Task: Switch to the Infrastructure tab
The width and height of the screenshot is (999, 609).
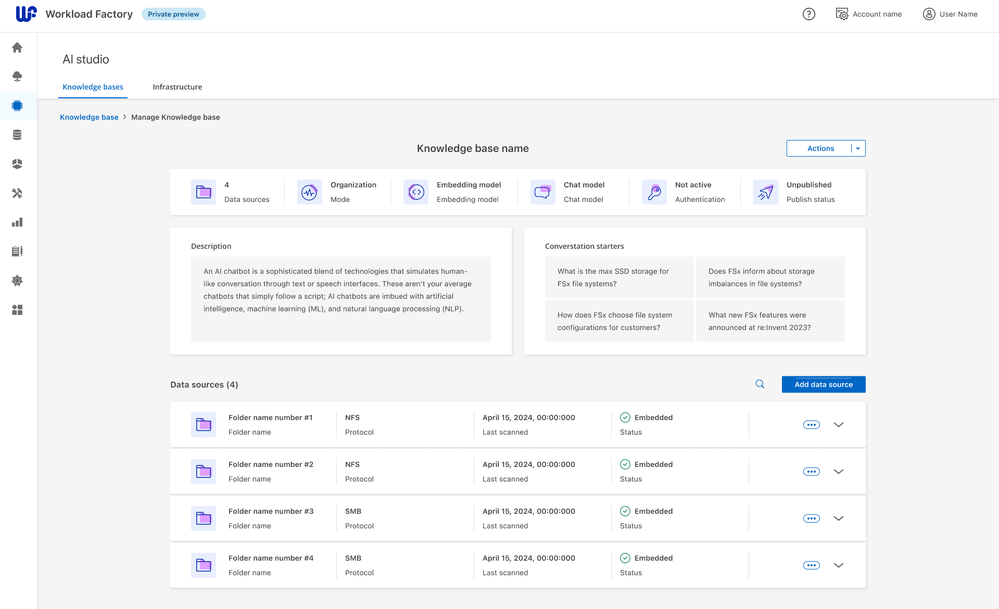Action: [177, 87]
